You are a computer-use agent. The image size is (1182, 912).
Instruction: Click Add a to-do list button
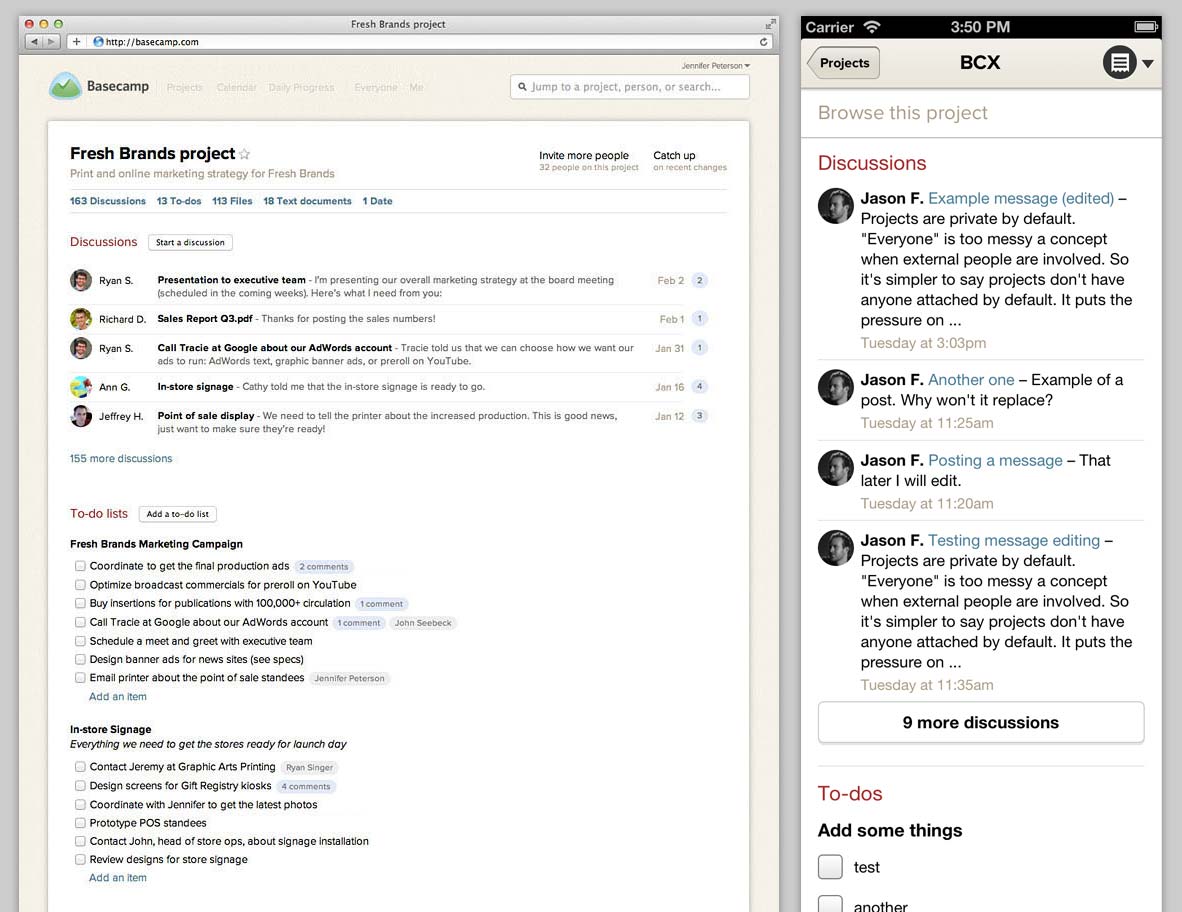click(x=178, y=514)
